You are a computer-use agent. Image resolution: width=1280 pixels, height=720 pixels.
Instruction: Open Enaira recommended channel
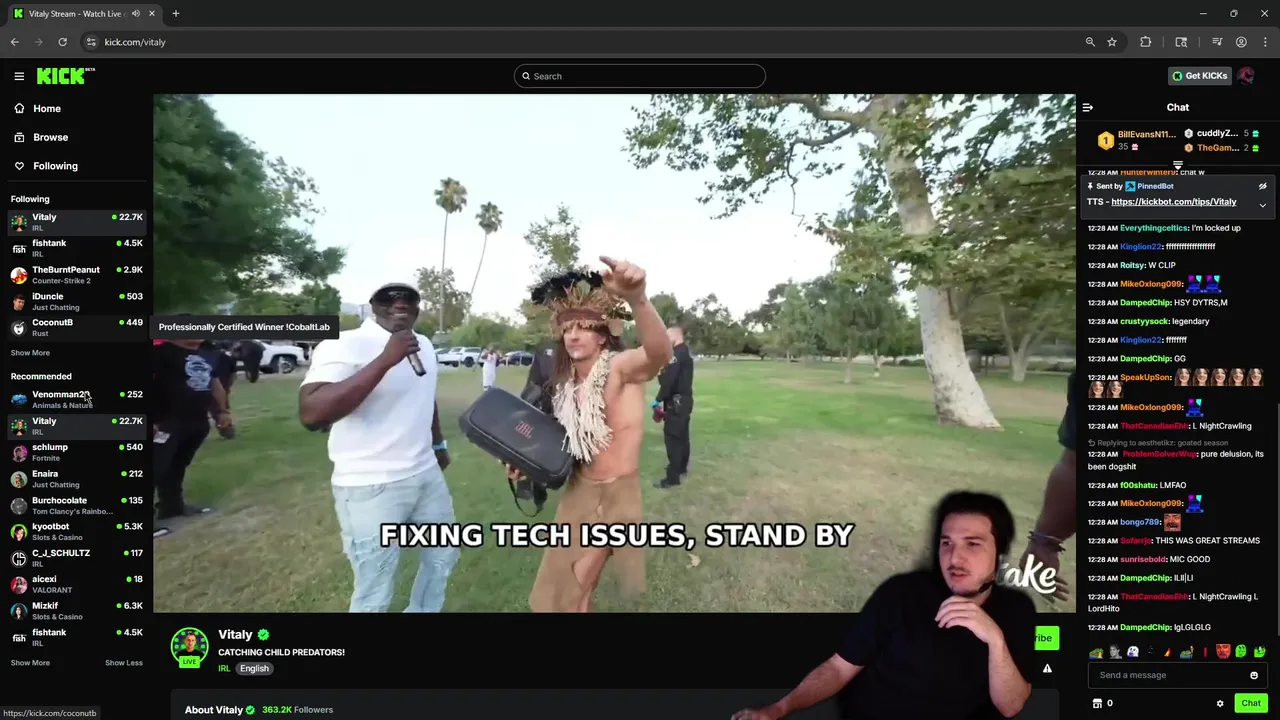[x=77, y=479]
